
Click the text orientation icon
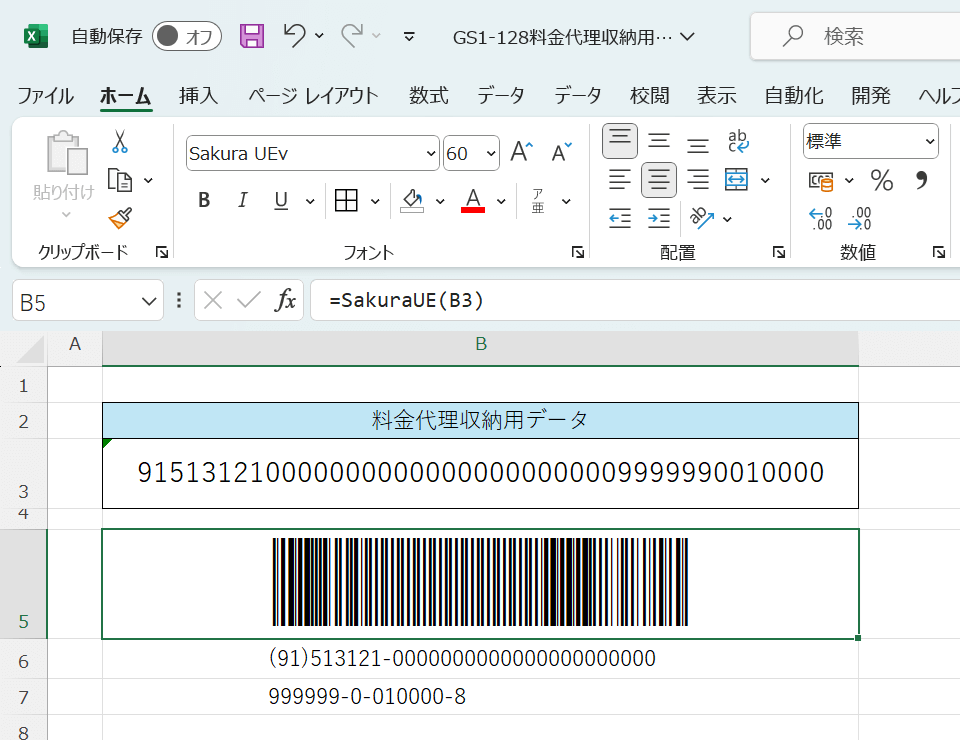[702, 219]
